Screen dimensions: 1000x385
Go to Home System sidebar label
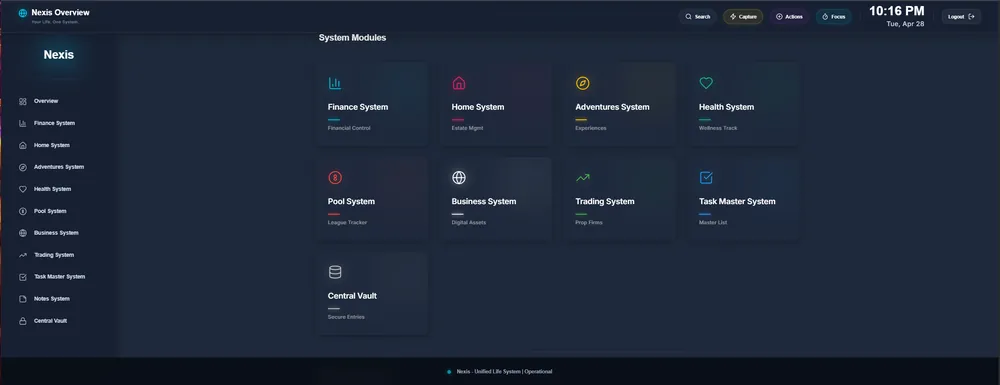tap(52, 145)
